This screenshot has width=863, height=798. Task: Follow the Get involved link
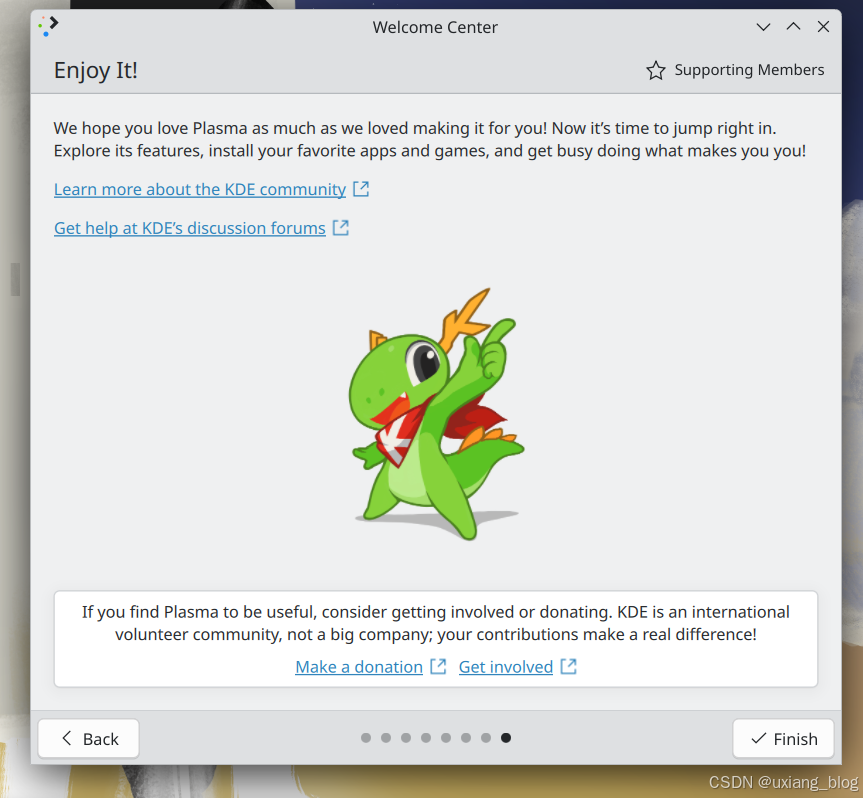pyautogui.click(x=506, y=666)
